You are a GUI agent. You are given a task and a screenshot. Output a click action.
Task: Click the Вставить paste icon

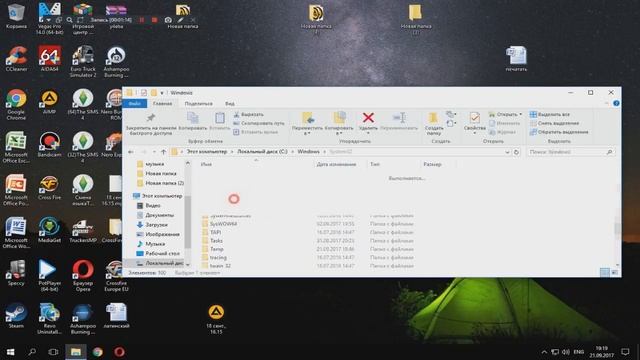(220, 118)
